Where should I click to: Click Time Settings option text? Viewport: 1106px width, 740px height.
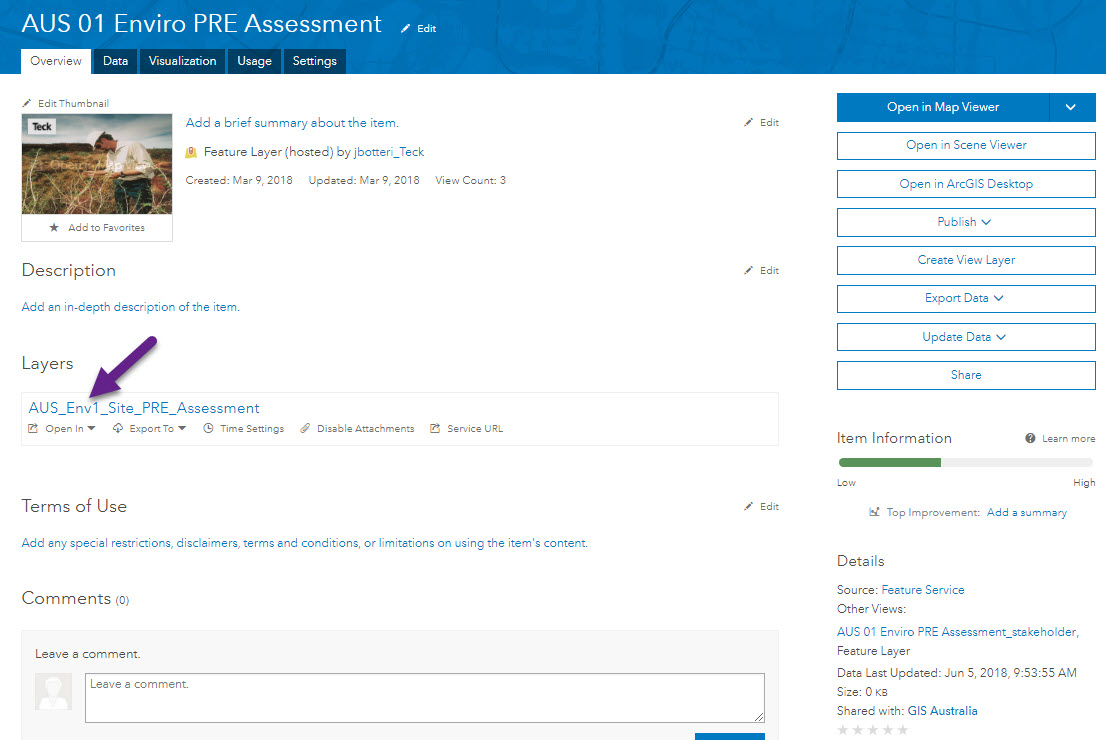point(252,428)
